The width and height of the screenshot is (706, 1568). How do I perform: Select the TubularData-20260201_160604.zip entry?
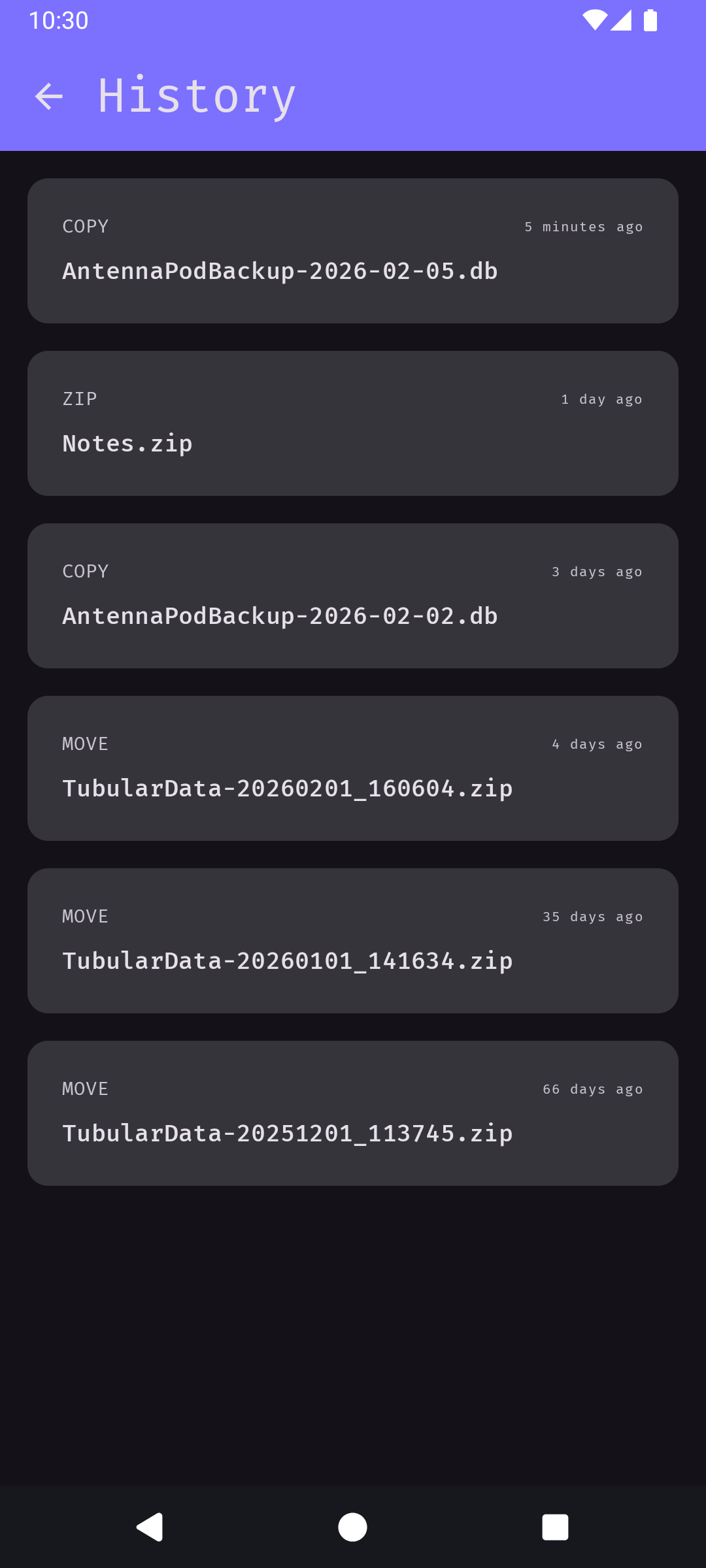353,768
